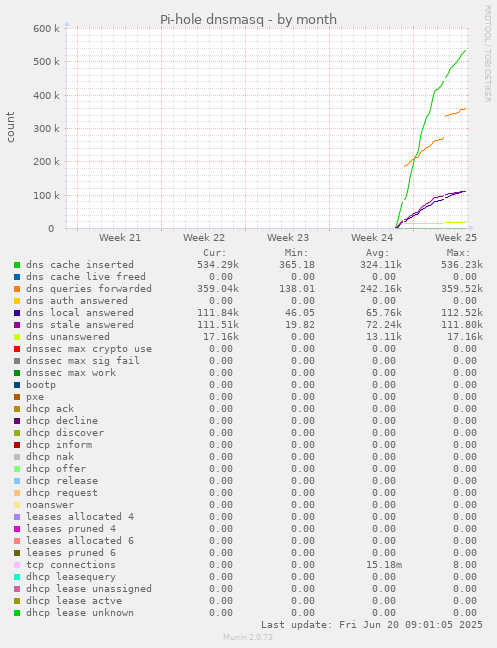Click the 'tcp connections' legend swatch
Image resolution: width=497 pixels, height=648 pixels.
pos(17,565)
